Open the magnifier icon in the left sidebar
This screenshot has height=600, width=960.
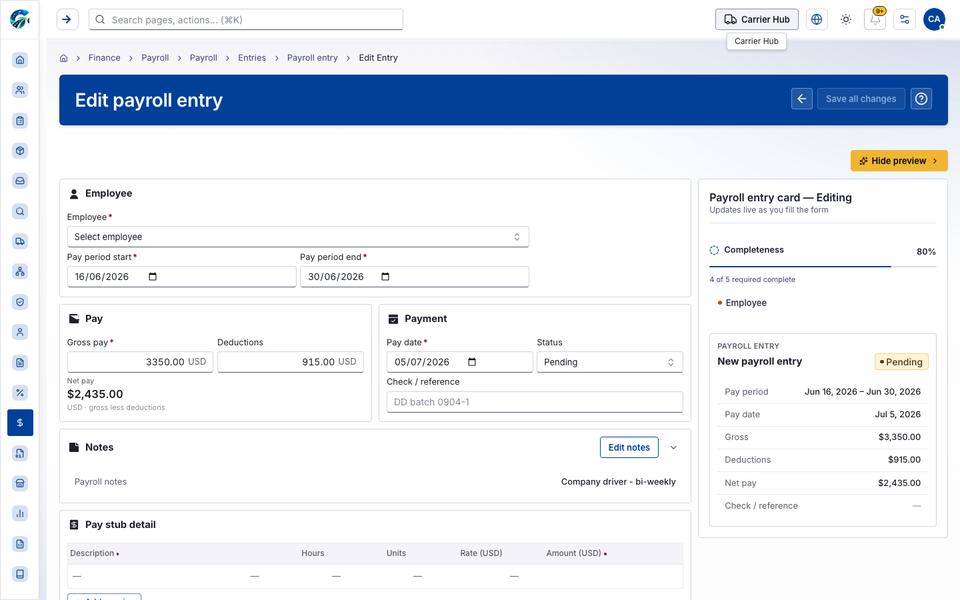pyautogui.click(x=20, y=211)
